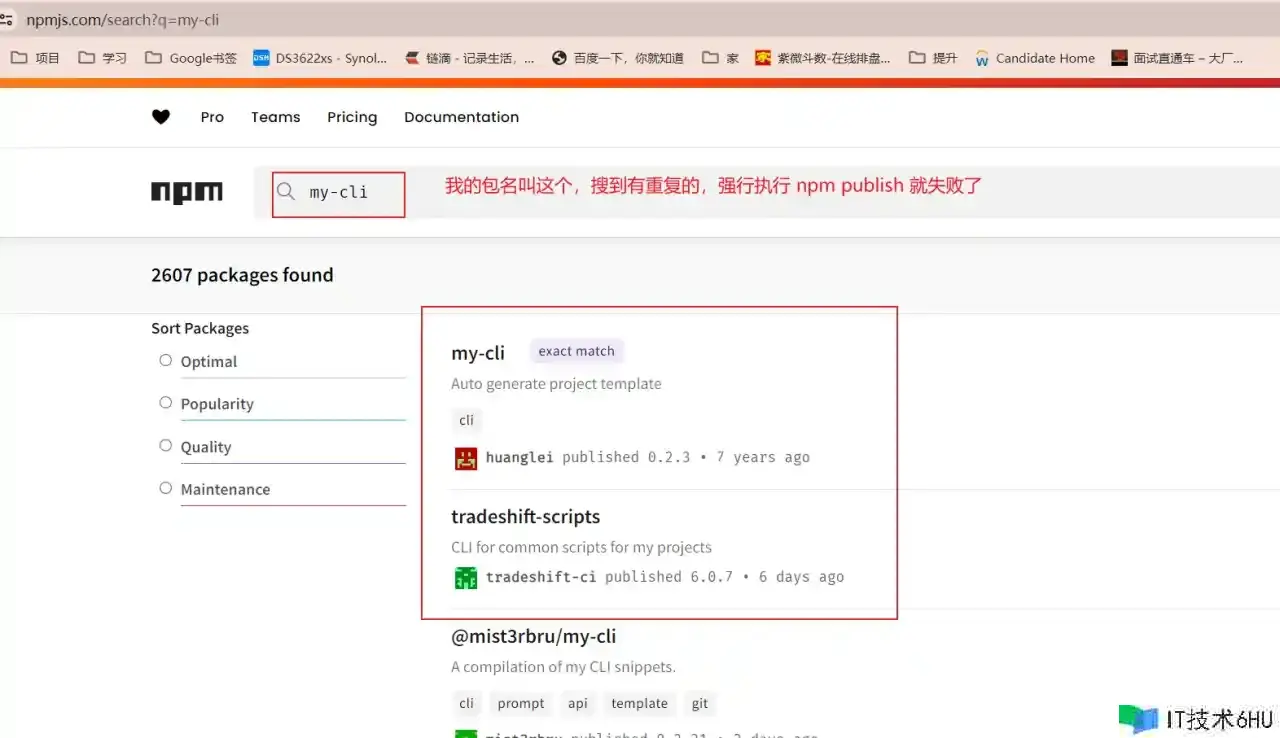Click the npm heart icon

click(x=161, y=117)
